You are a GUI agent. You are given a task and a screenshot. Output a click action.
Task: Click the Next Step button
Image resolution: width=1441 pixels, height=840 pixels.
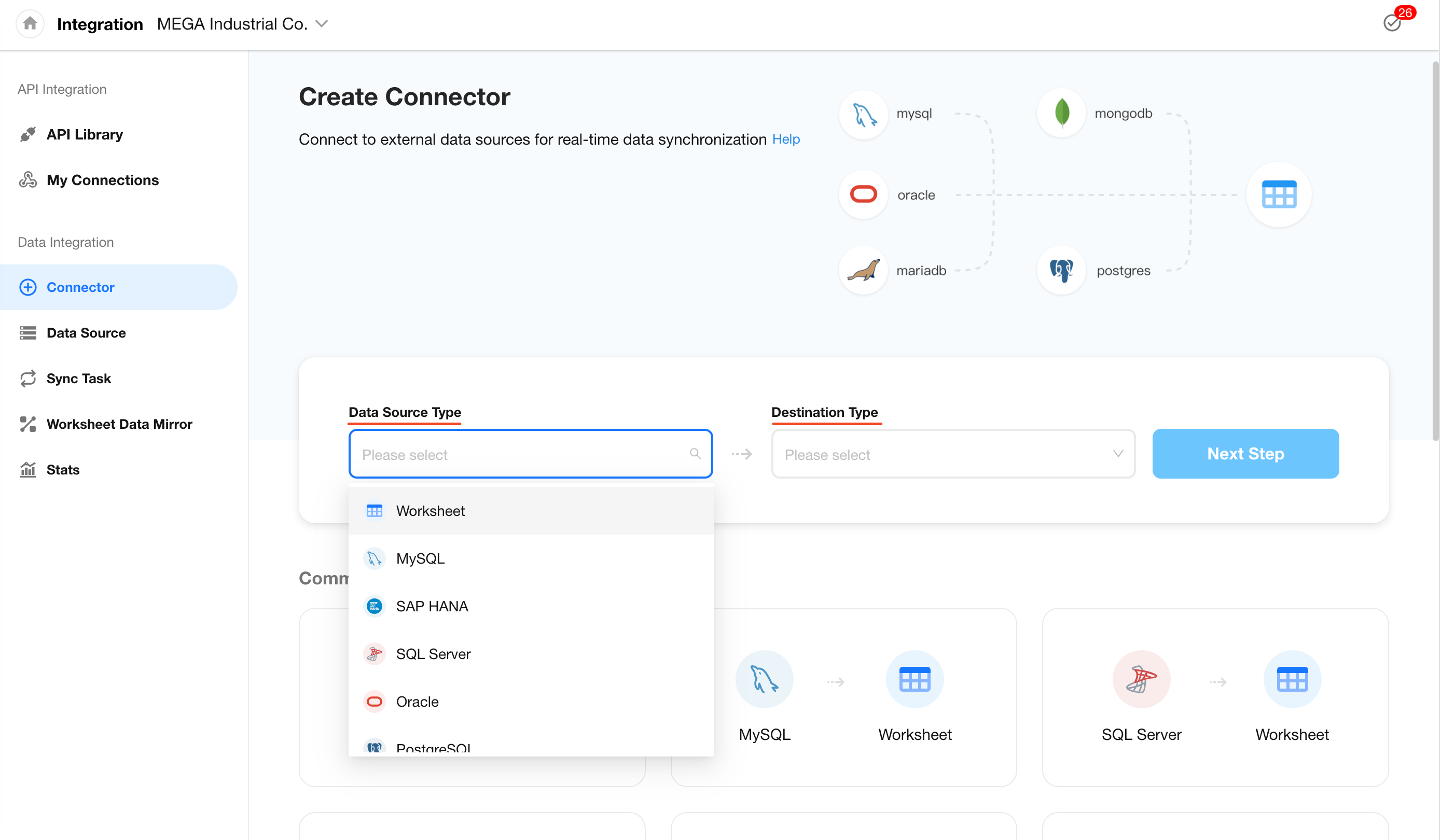tap(1245, 454)
